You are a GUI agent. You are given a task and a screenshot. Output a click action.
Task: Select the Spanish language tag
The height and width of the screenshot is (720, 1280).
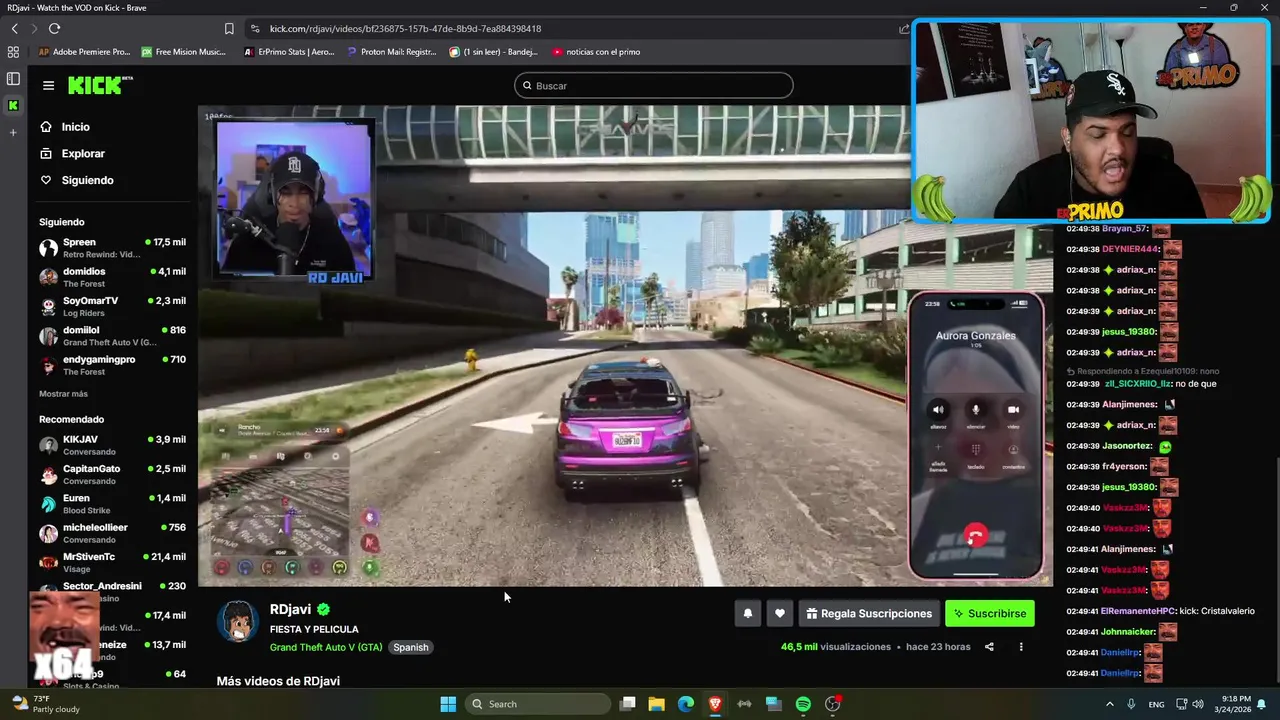click(410, 647)
